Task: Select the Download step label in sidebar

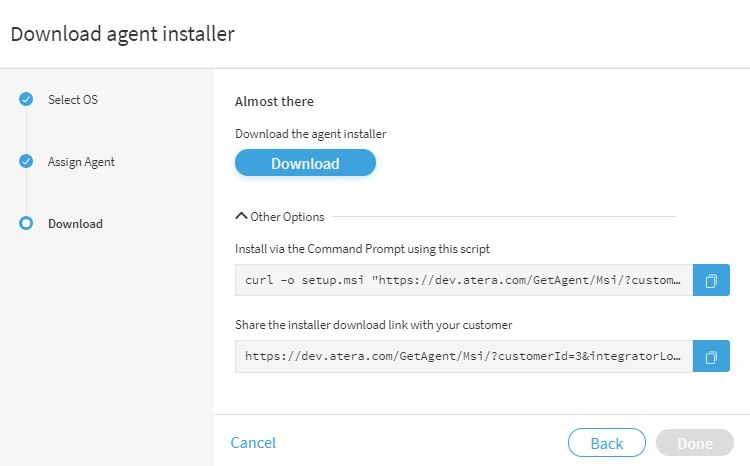Action: coord(75,224)
